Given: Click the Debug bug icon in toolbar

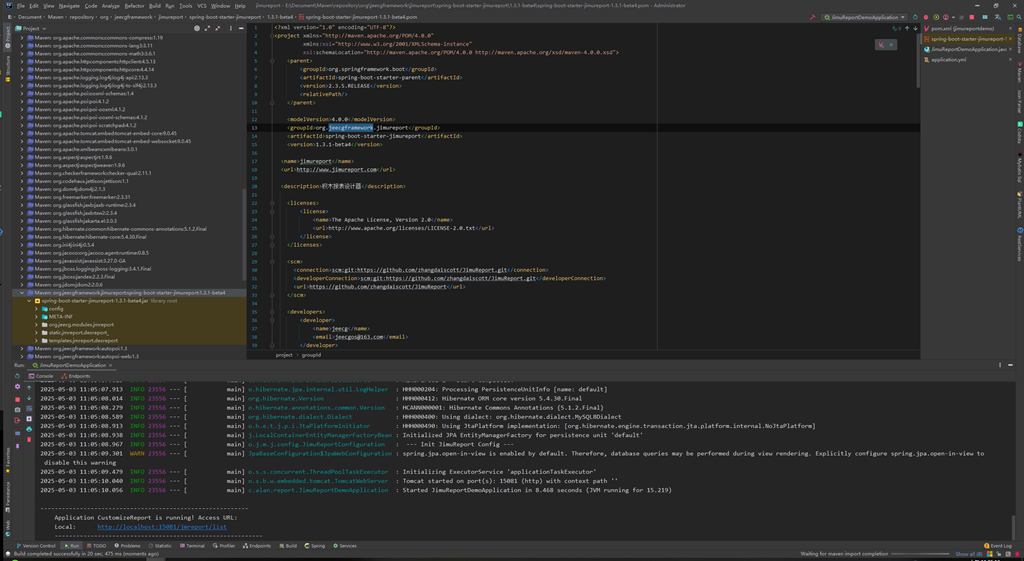Looking at the screenshot, I should [926, 17].
